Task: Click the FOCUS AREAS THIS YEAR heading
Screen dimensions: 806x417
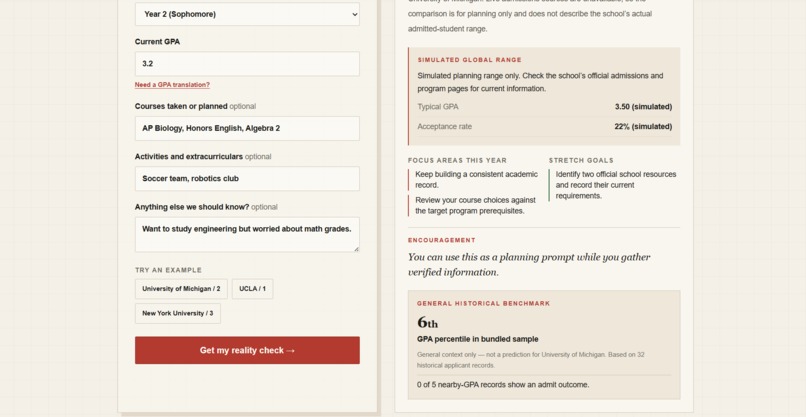Action: (x=457, y=160)
